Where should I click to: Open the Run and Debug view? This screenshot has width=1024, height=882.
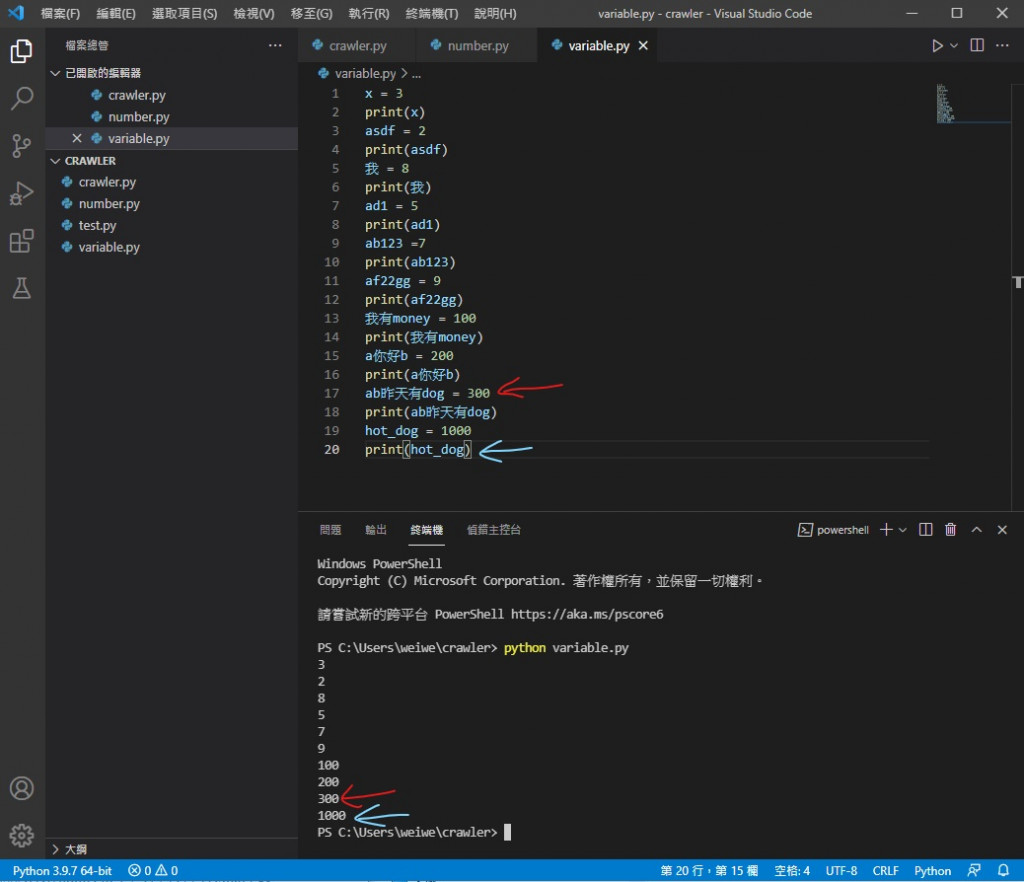[x=22, y=193]
